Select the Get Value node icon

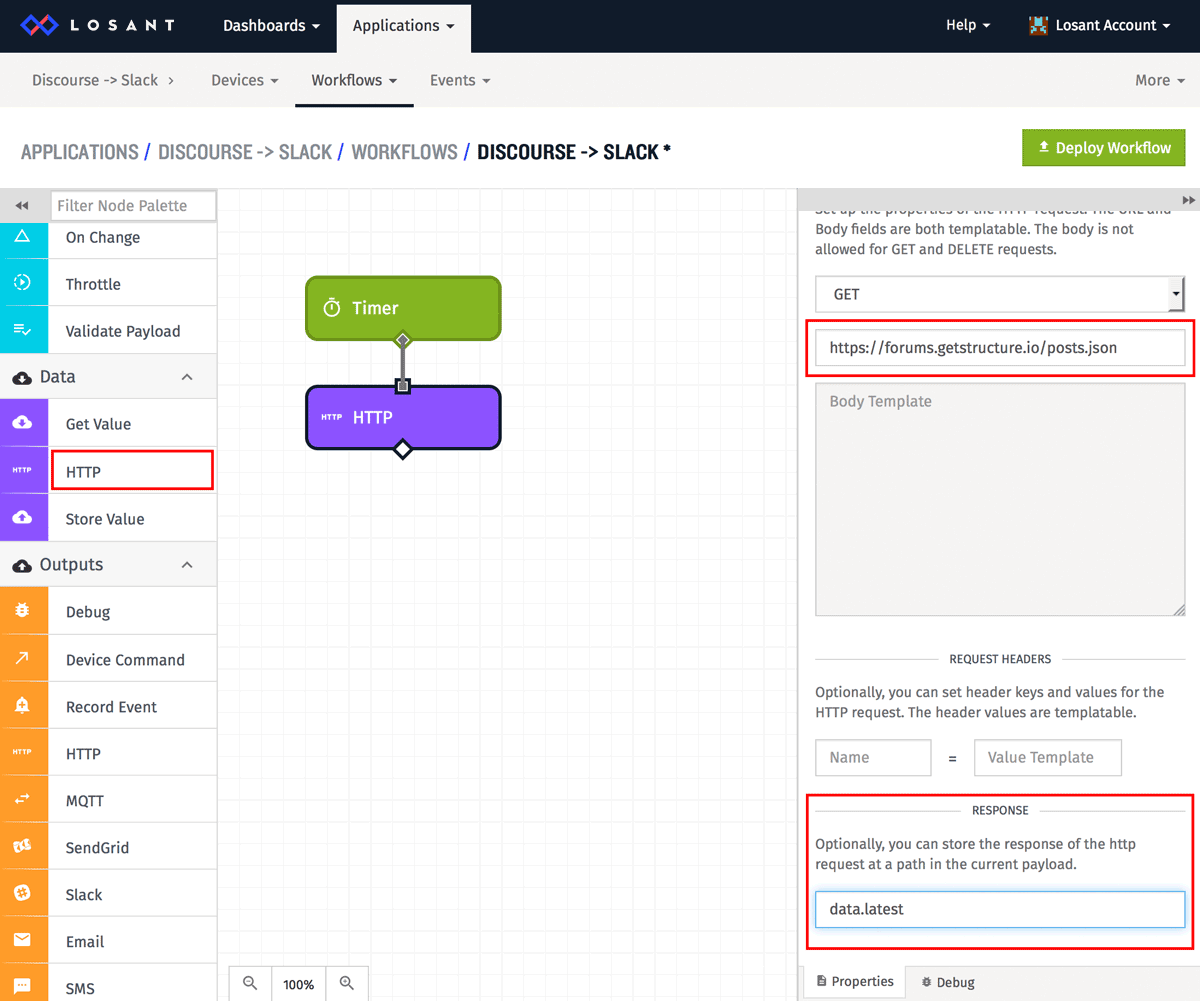[x=23, y=423]
